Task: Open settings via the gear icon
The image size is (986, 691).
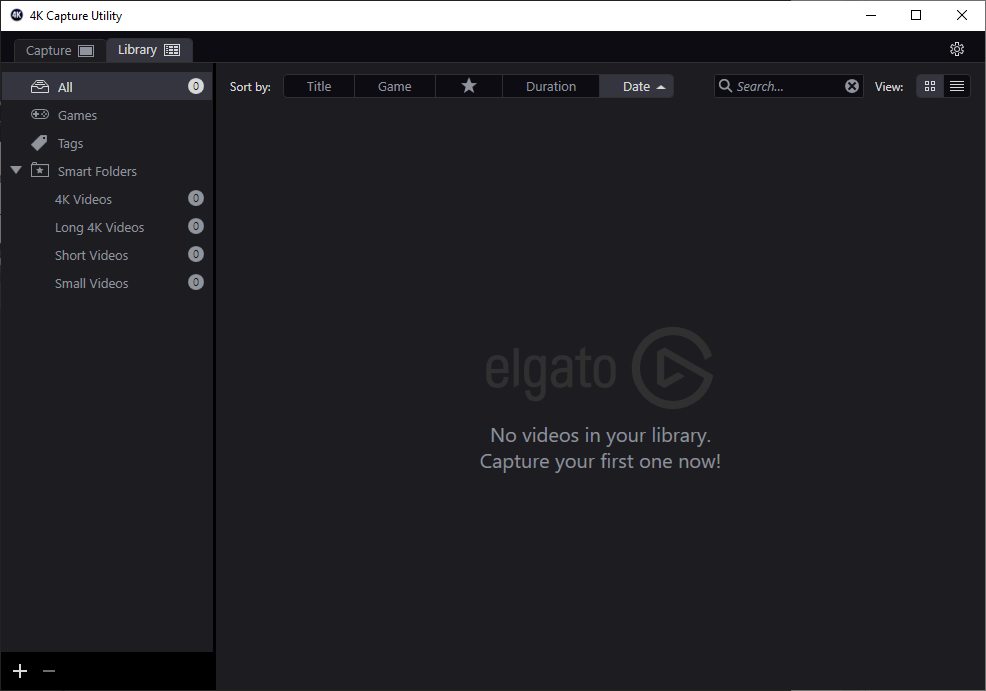Action: pyautogui.click(x=956, y=49)
